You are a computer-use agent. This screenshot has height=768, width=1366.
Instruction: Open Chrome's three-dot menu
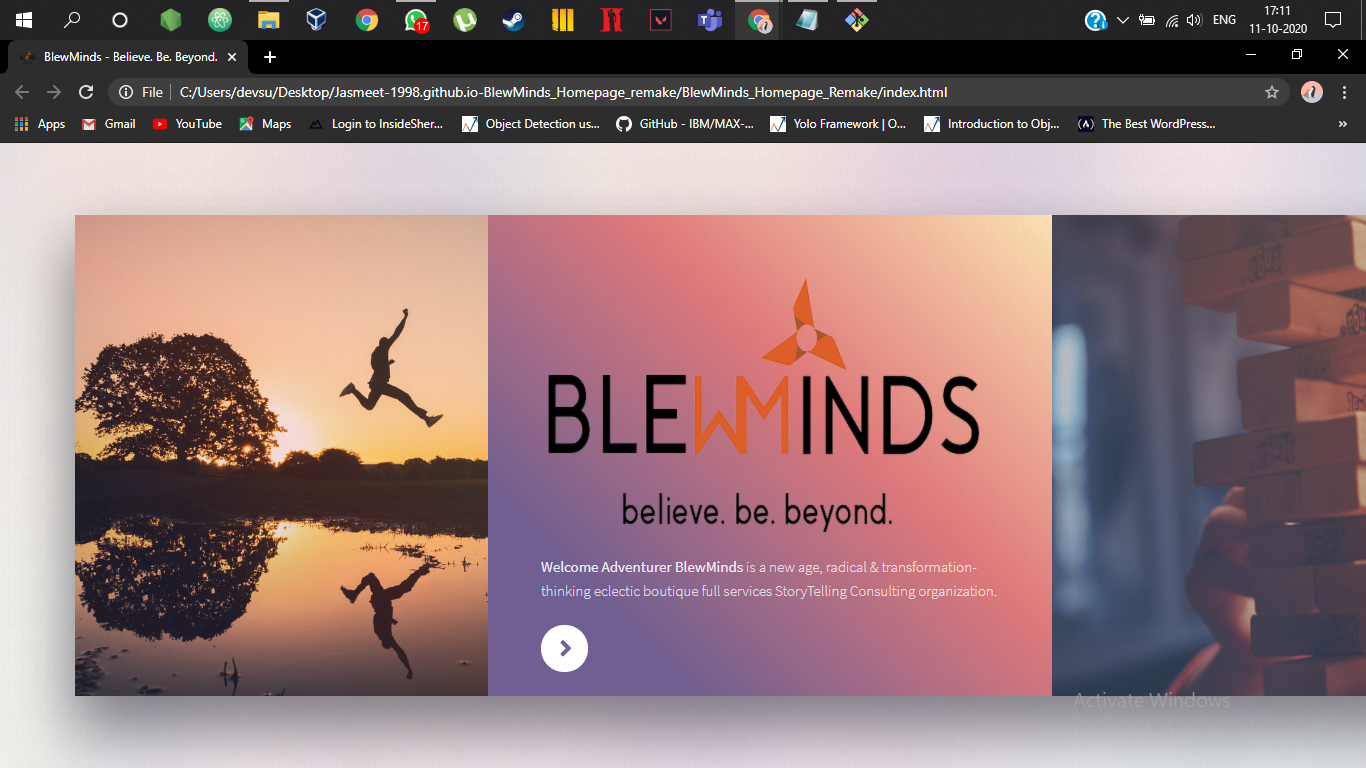tap(1344, 92)
